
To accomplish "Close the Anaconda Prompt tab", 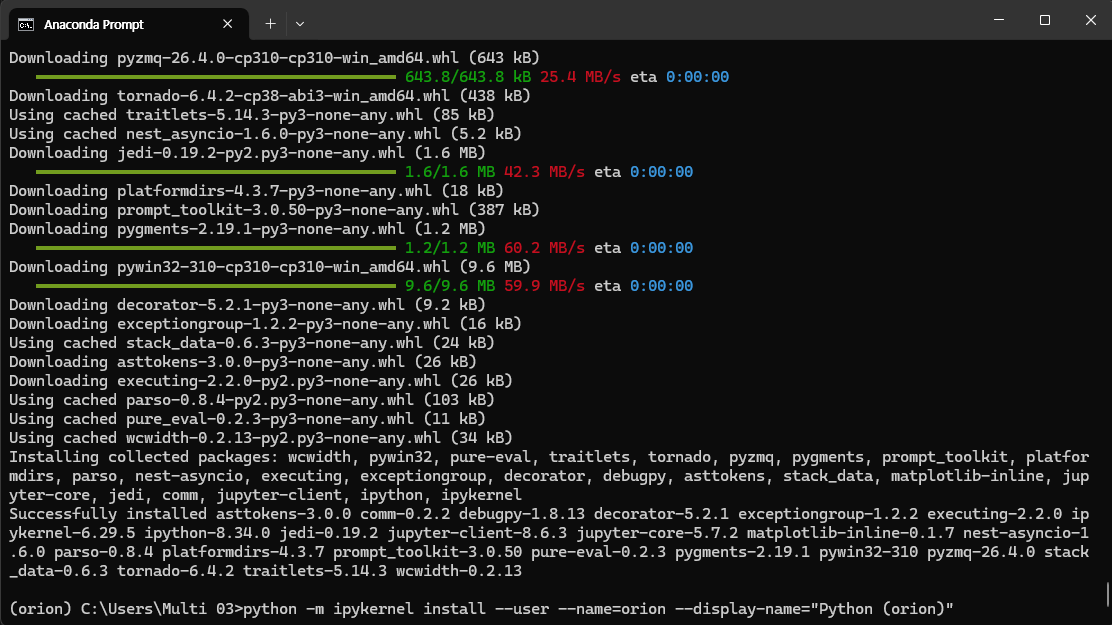I will pyautogui.click(x=228, y=24).
